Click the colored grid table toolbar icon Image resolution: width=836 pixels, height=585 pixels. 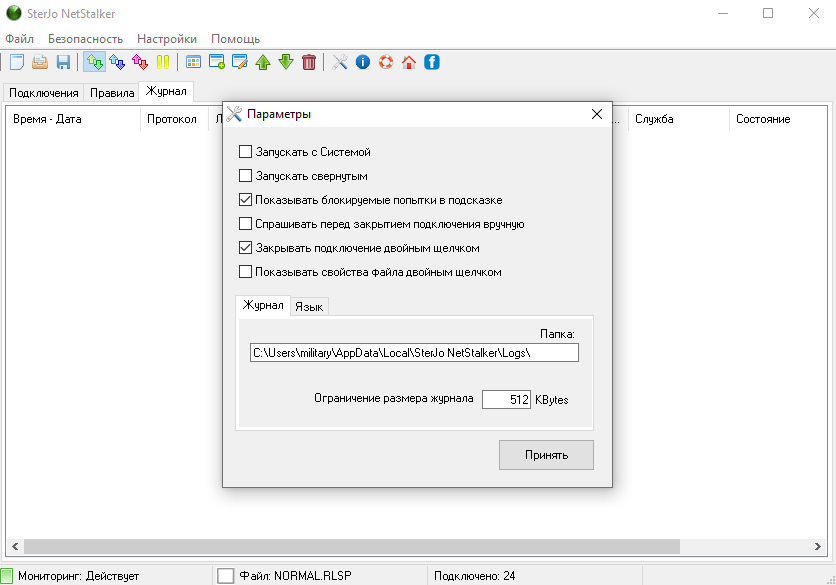point(194,62)
